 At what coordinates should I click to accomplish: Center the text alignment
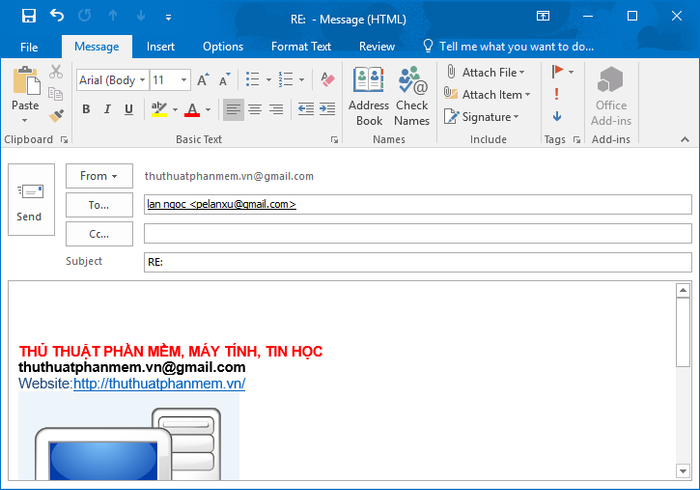tap(255, 109)
